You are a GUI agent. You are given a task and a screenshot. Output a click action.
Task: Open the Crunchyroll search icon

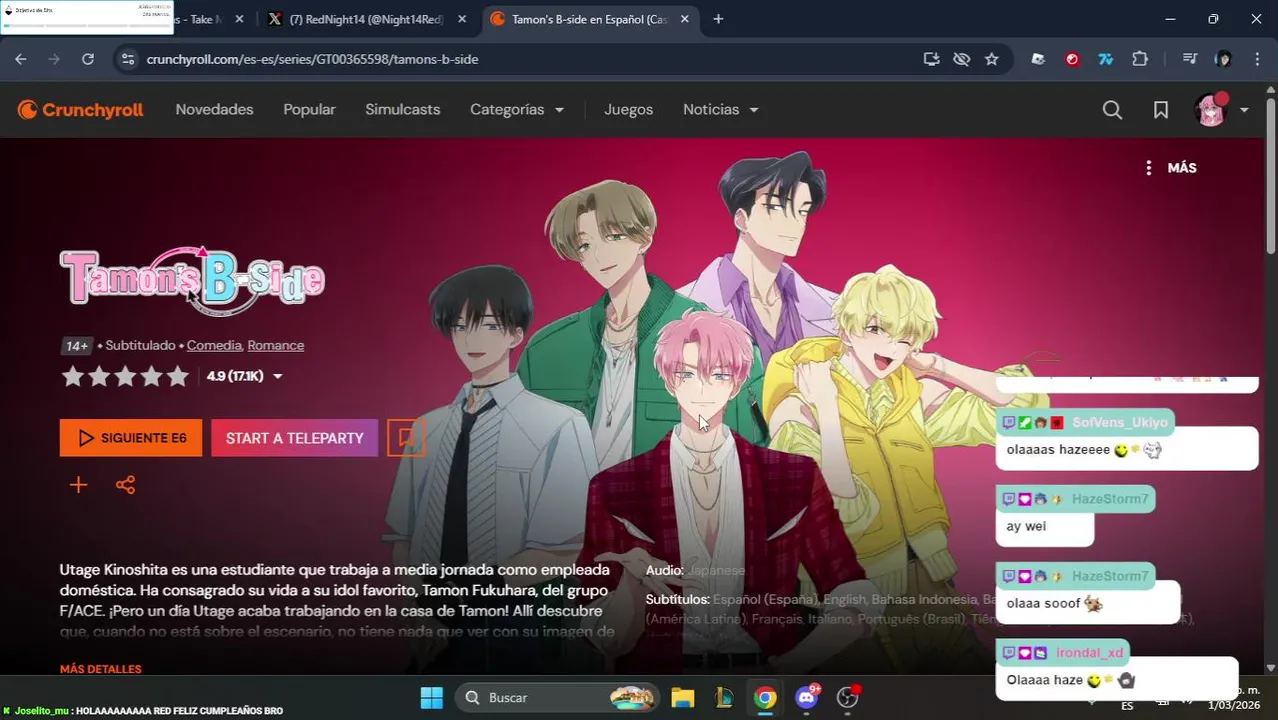pyautogui.click(x=1112, y=110)
